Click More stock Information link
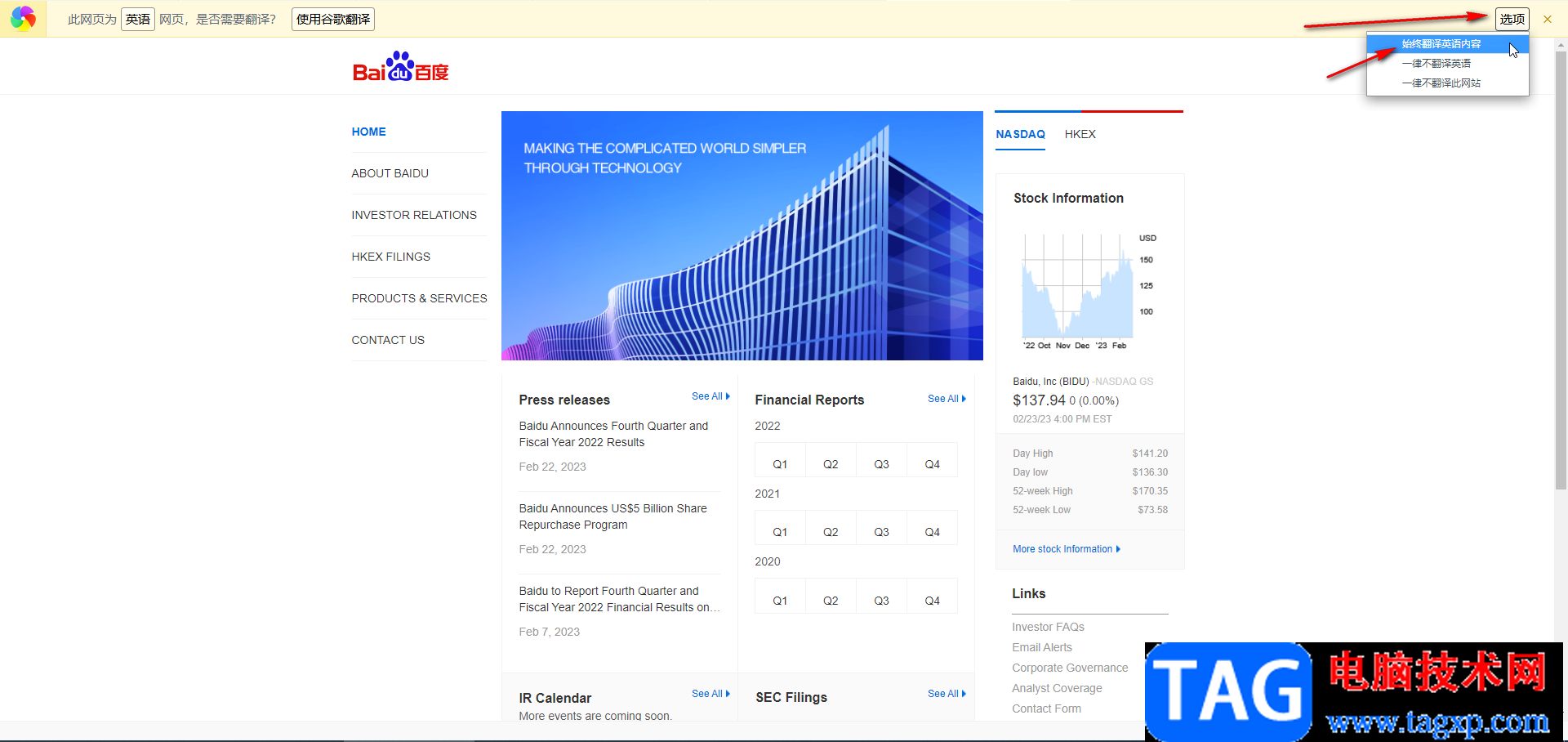Viewport: 1568px width, 742px height. tap(1066, 549)
